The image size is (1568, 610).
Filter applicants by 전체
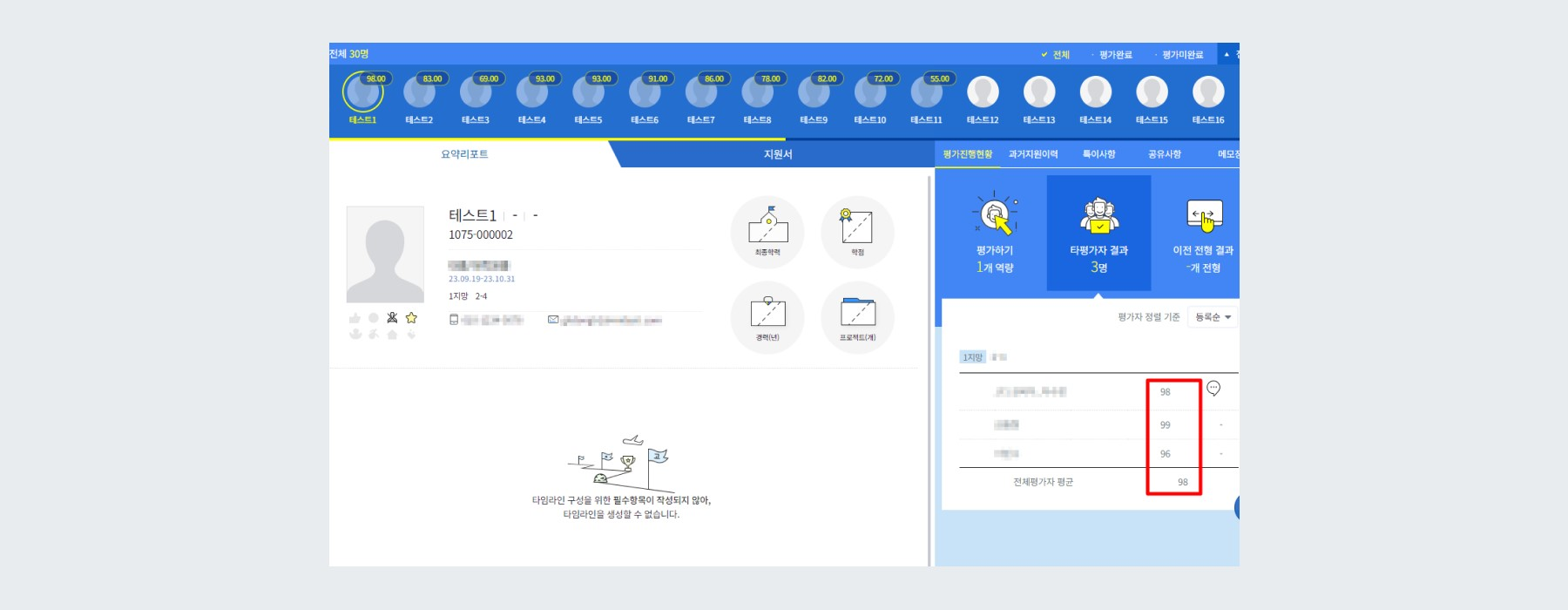(1055, 55)
